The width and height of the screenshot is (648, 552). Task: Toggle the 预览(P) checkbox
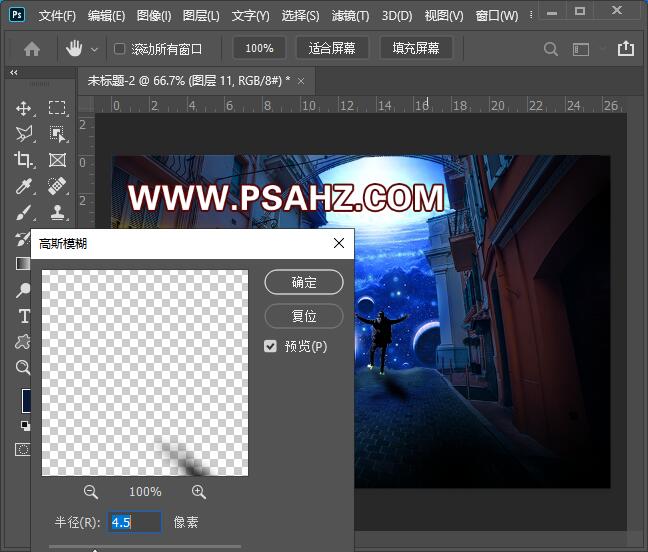(270, 346)
